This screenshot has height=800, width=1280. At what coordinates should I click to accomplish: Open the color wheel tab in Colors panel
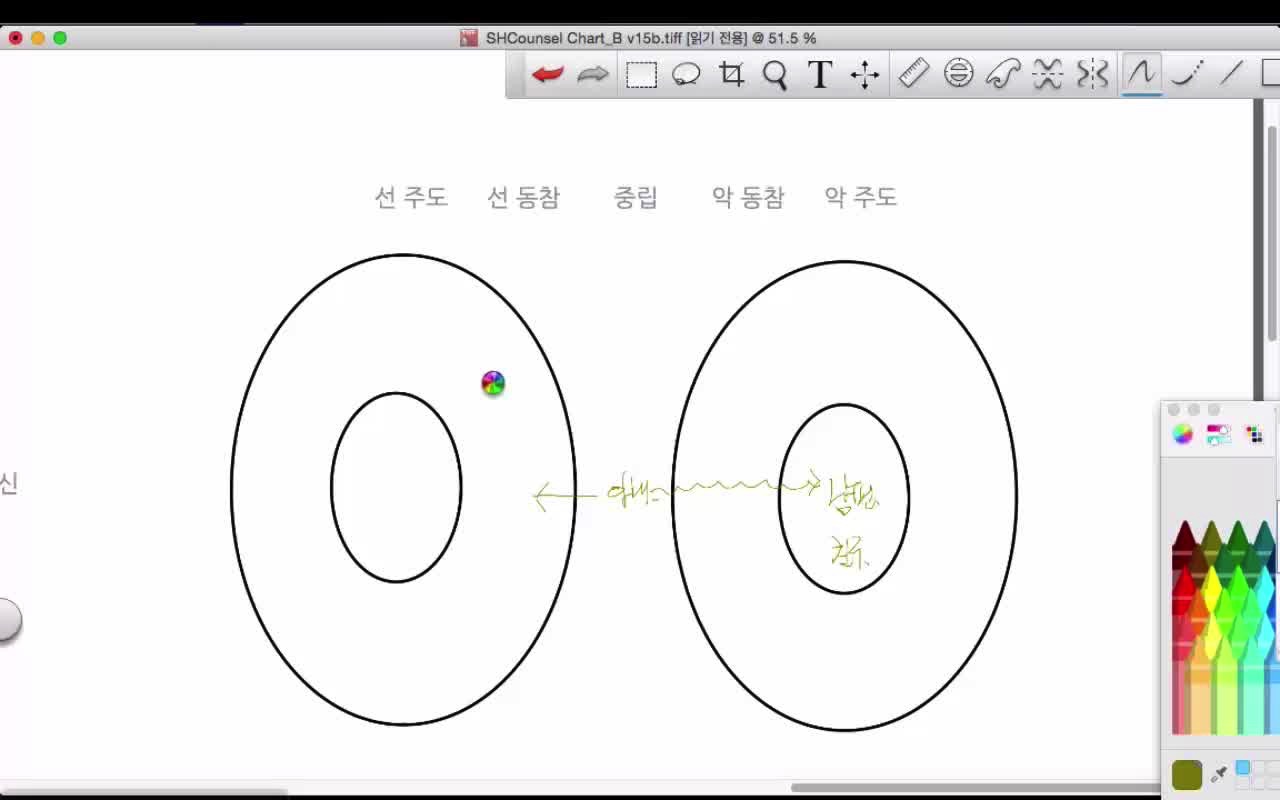[x=1183, y=434]
